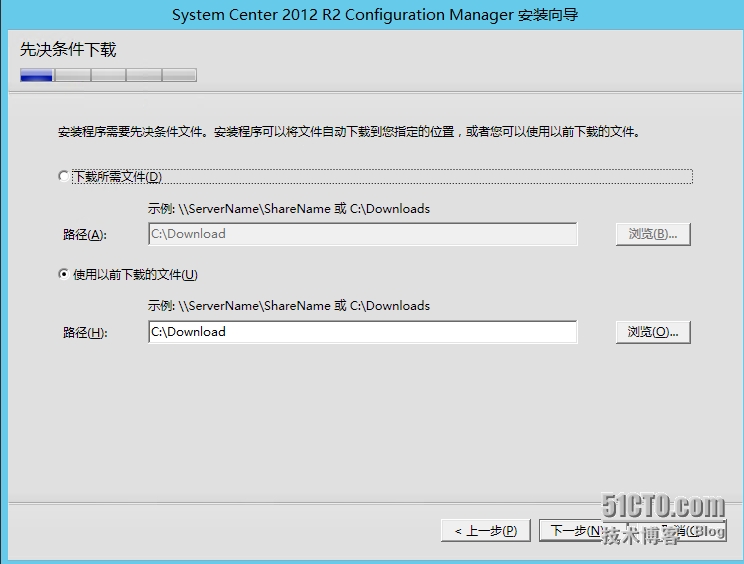Click the 浏览(B)... browse button
Viewport: 744px width, 564px height.
click(653, 234)
